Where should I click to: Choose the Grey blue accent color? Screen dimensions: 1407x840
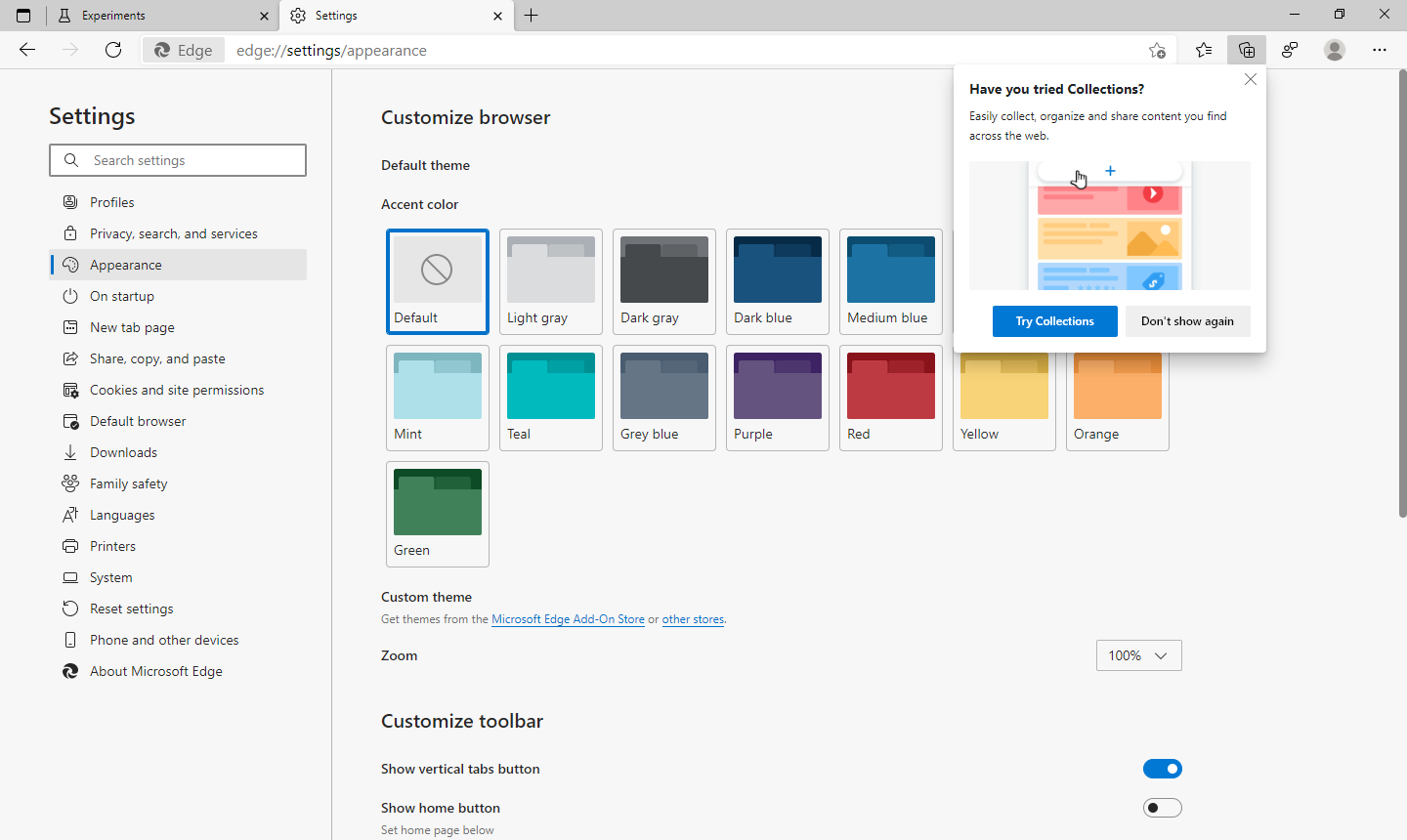tap(664, 398)
